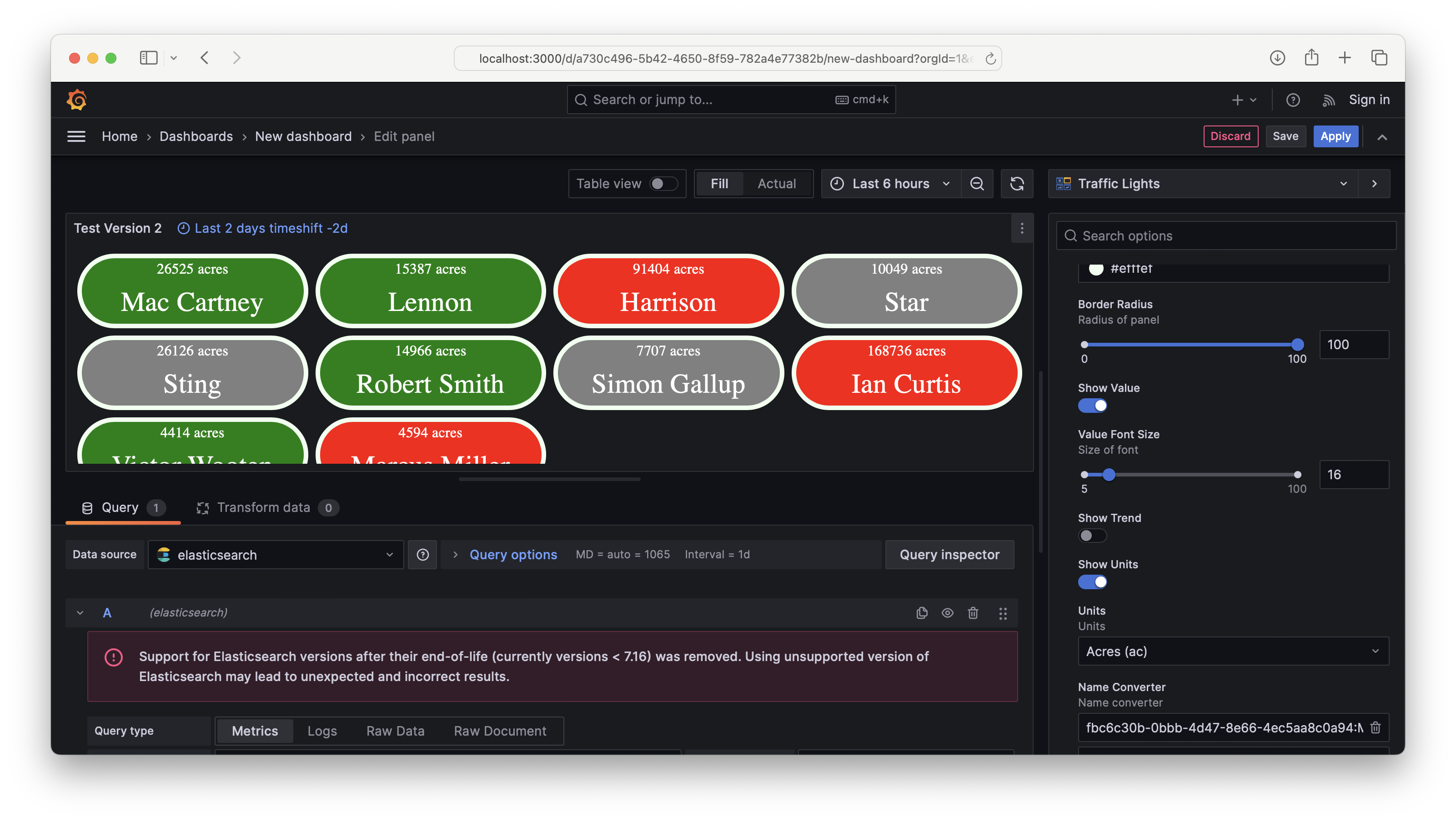The width and height of the screenshot is (1456, 822).
Task: Turn off the Show Value switch
Action: point(1092,406)
